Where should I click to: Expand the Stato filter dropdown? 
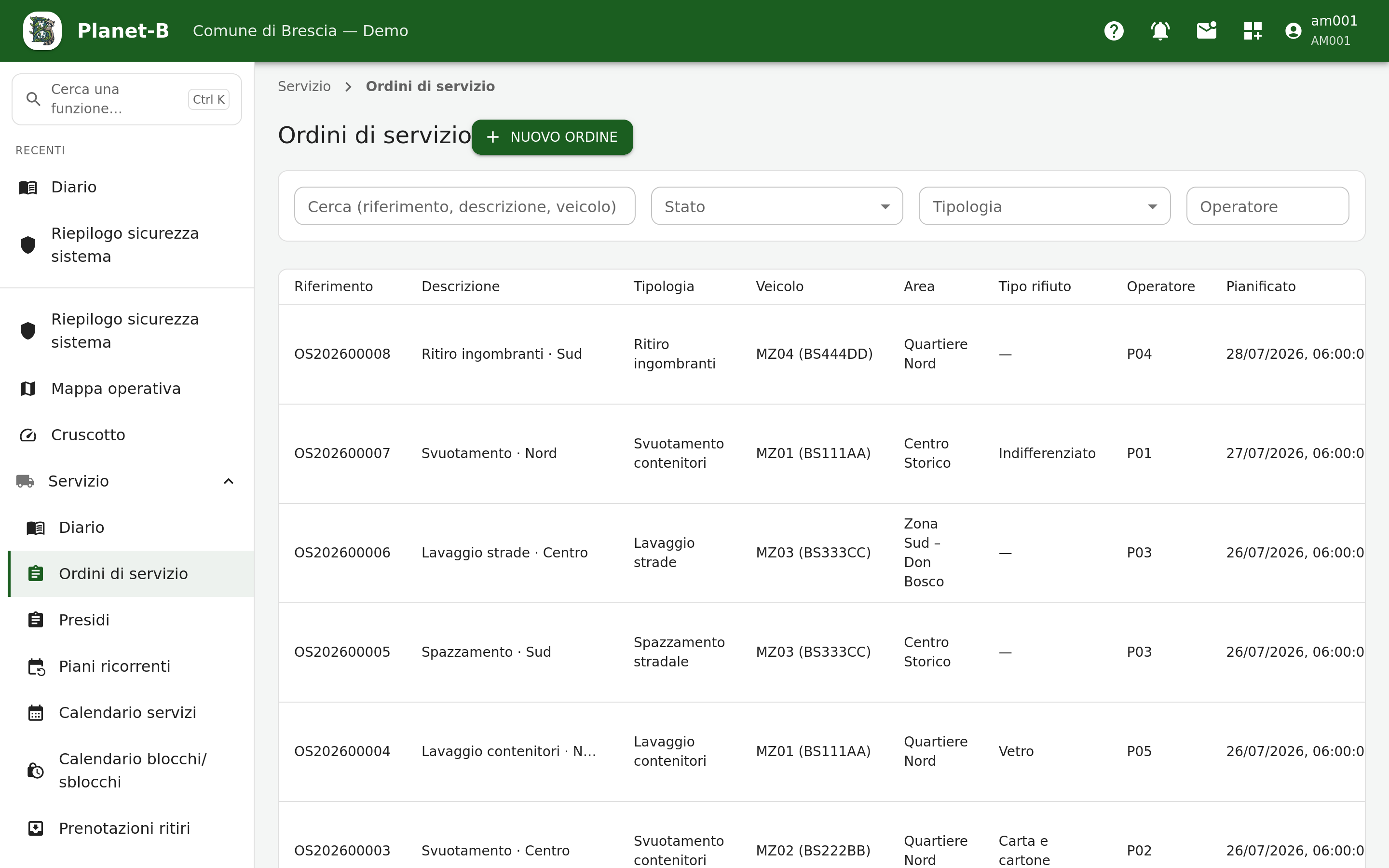pos(776,206)
